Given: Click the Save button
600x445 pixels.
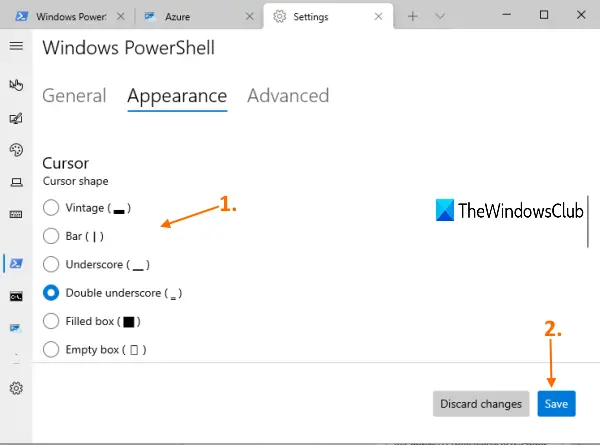Looking at the screenshot, I should (556, 404).
